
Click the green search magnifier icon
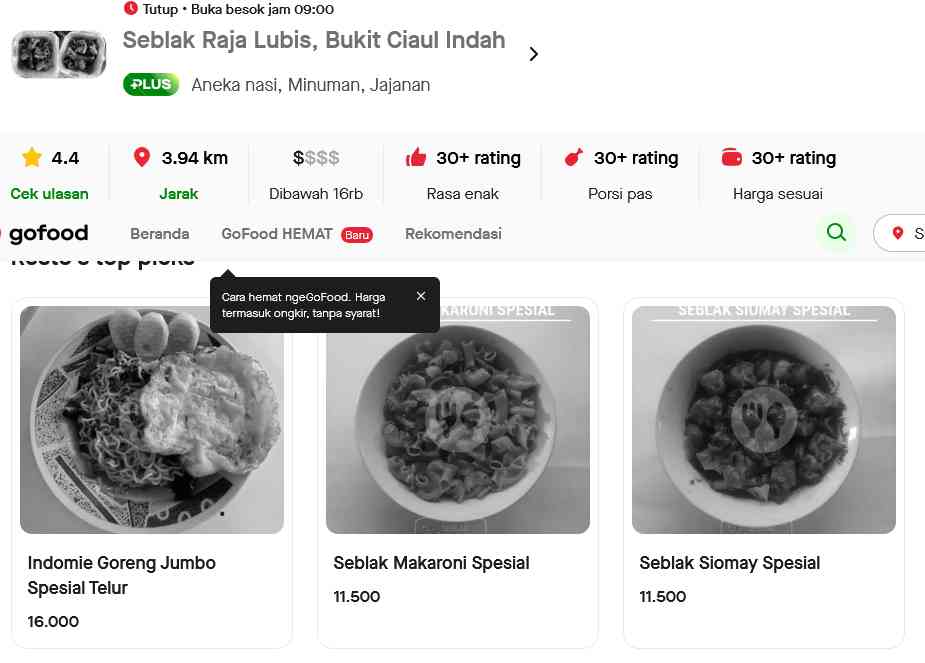coord(836,233)
